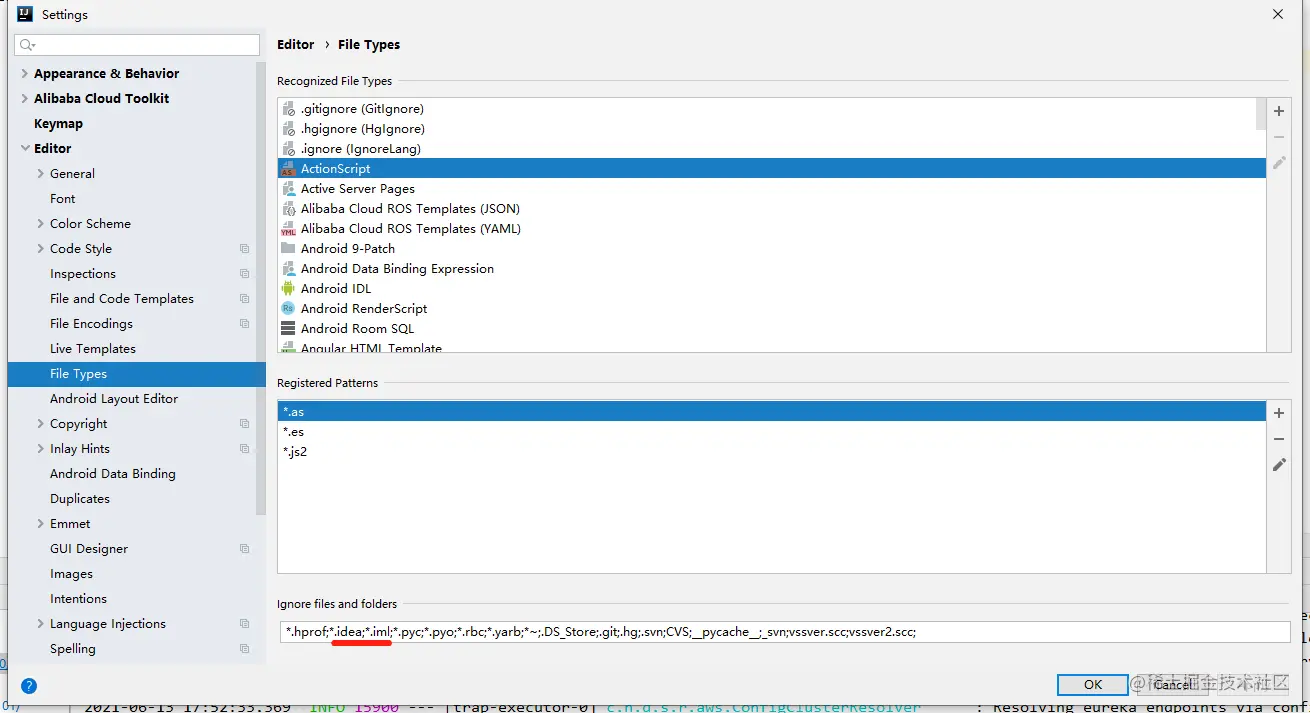
Task: Open Duplicates settings page
Action: point(80,499)
